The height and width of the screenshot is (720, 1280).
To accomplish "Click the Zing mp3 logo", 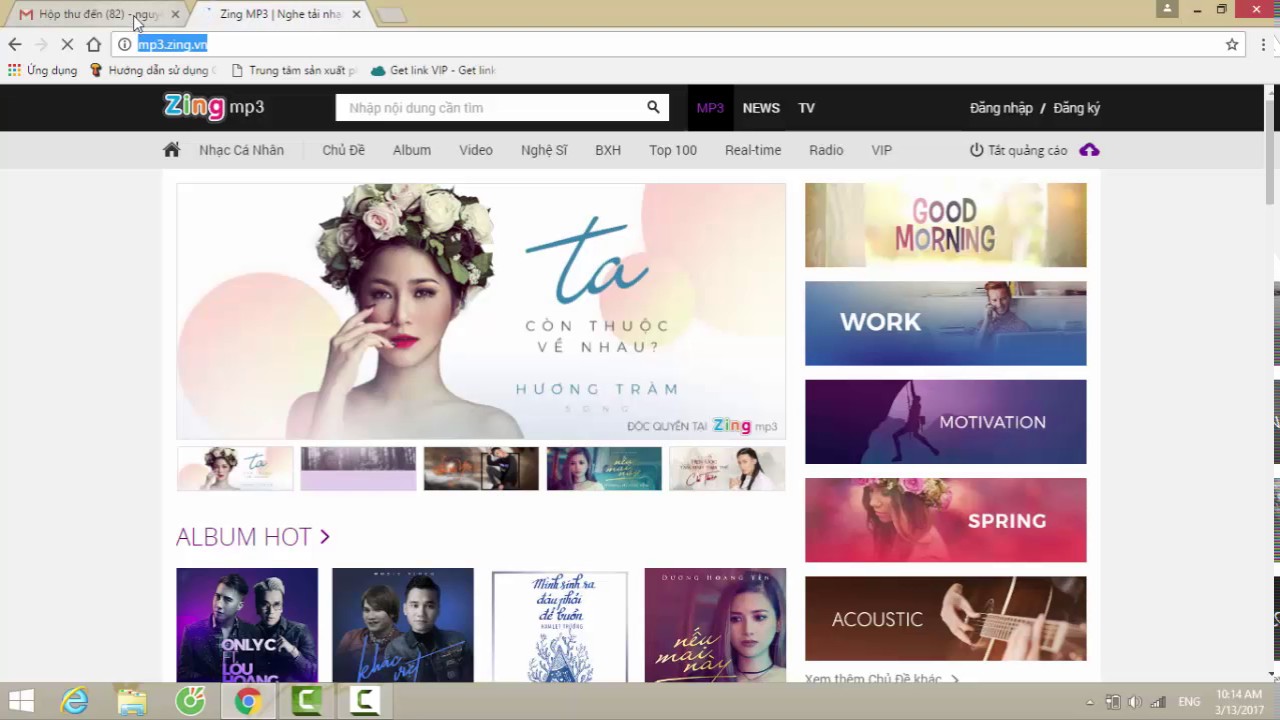I will point(214,107).
